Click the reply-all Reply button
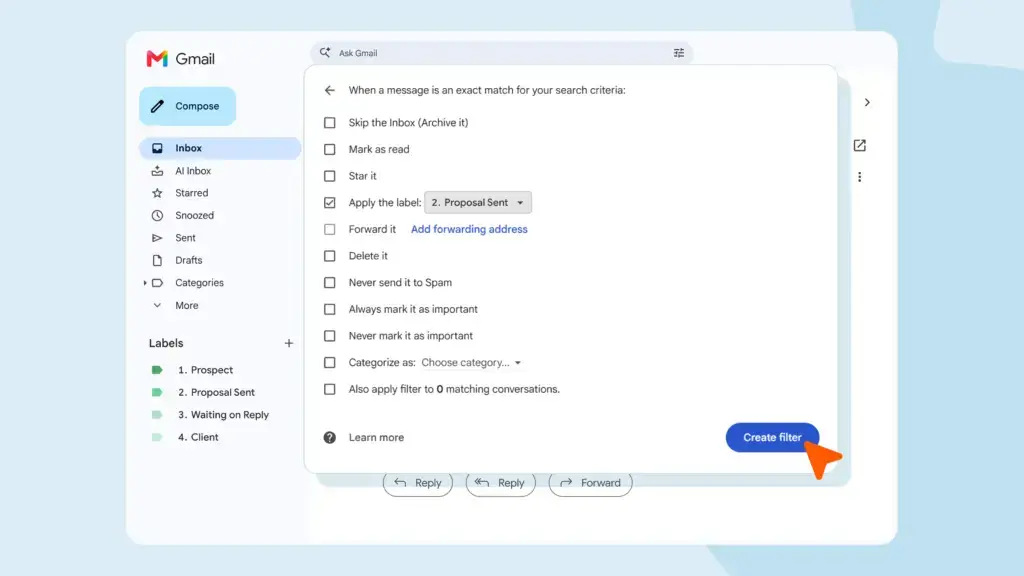1024x576 pixels. (500, 483)
